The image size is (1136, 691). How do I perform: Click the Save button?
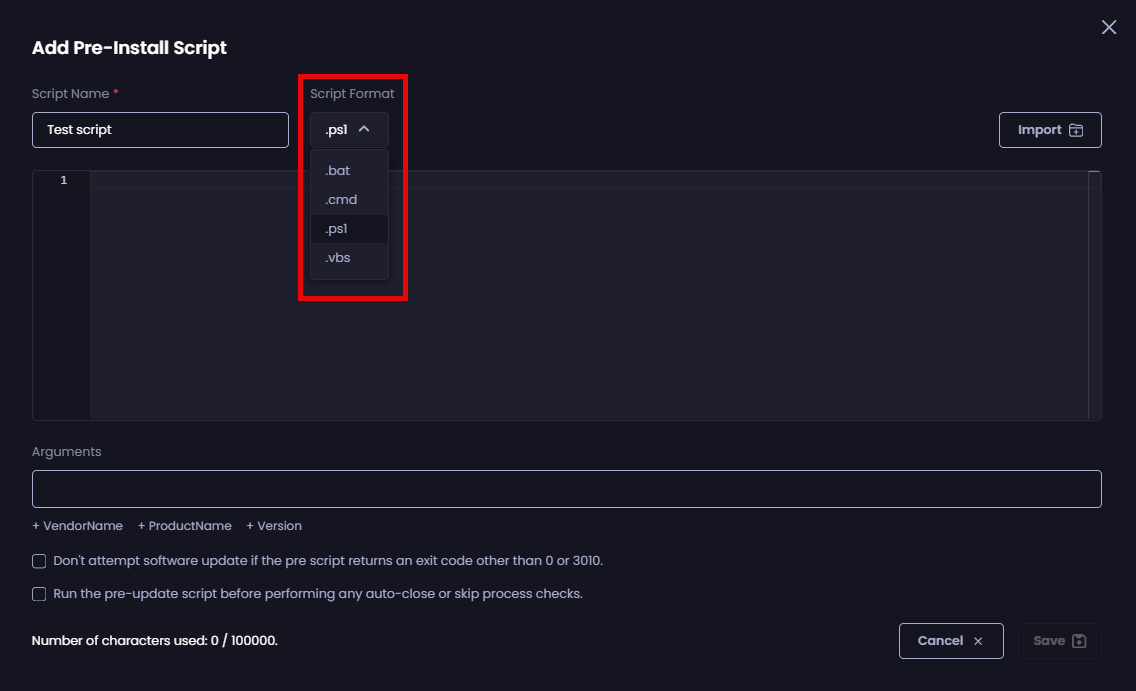click(1060, 641)
